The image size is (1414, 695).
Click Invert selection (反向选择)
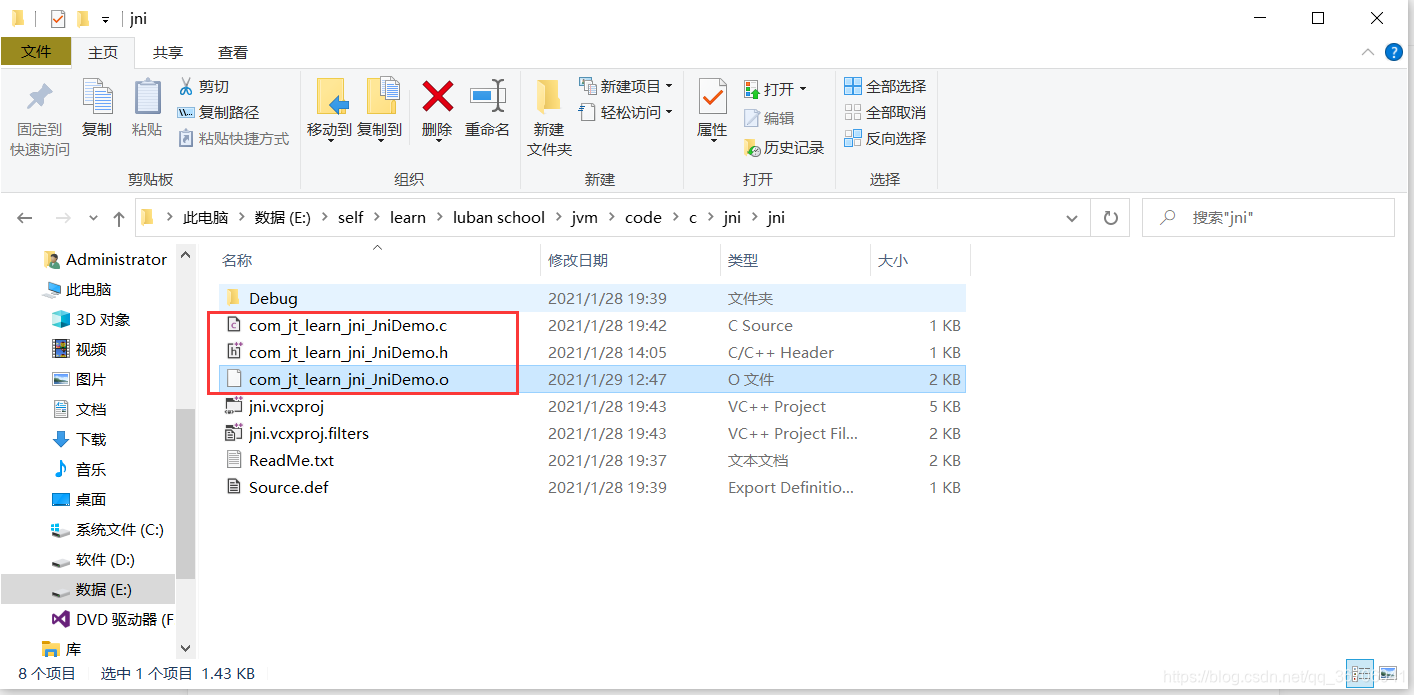coord(886,139)
